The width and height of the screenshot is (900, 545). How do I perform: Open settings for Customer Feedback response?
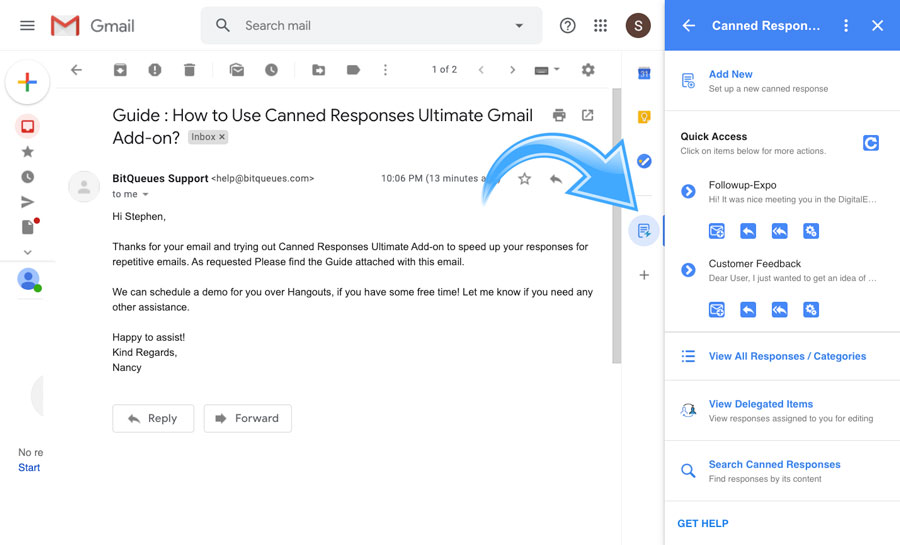click(x=810, y=310)
